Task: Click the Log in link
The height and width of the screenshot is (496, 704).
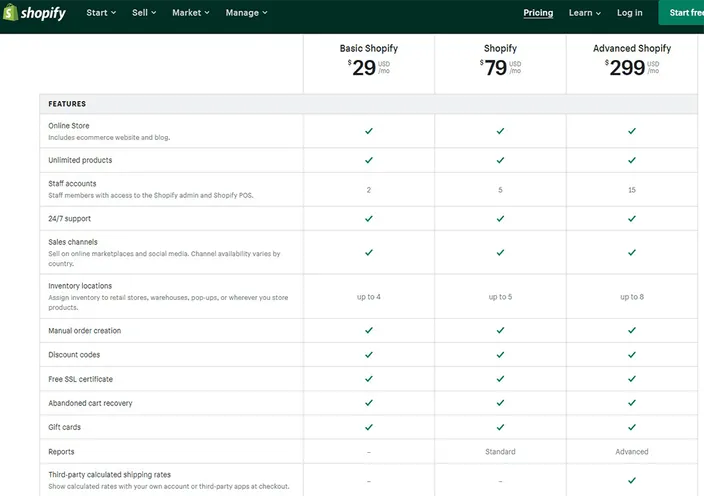Action: point(629,13)
